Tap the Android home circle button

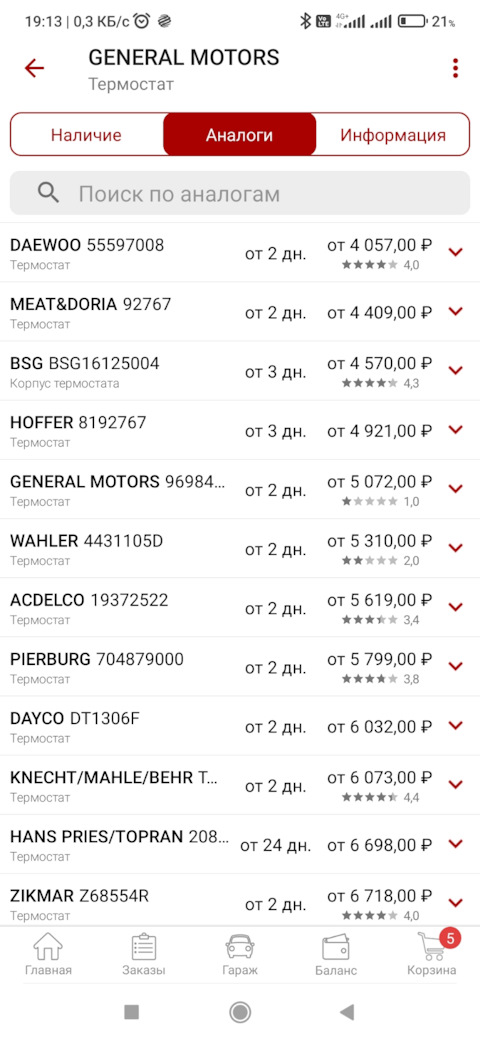point(240,1012)
